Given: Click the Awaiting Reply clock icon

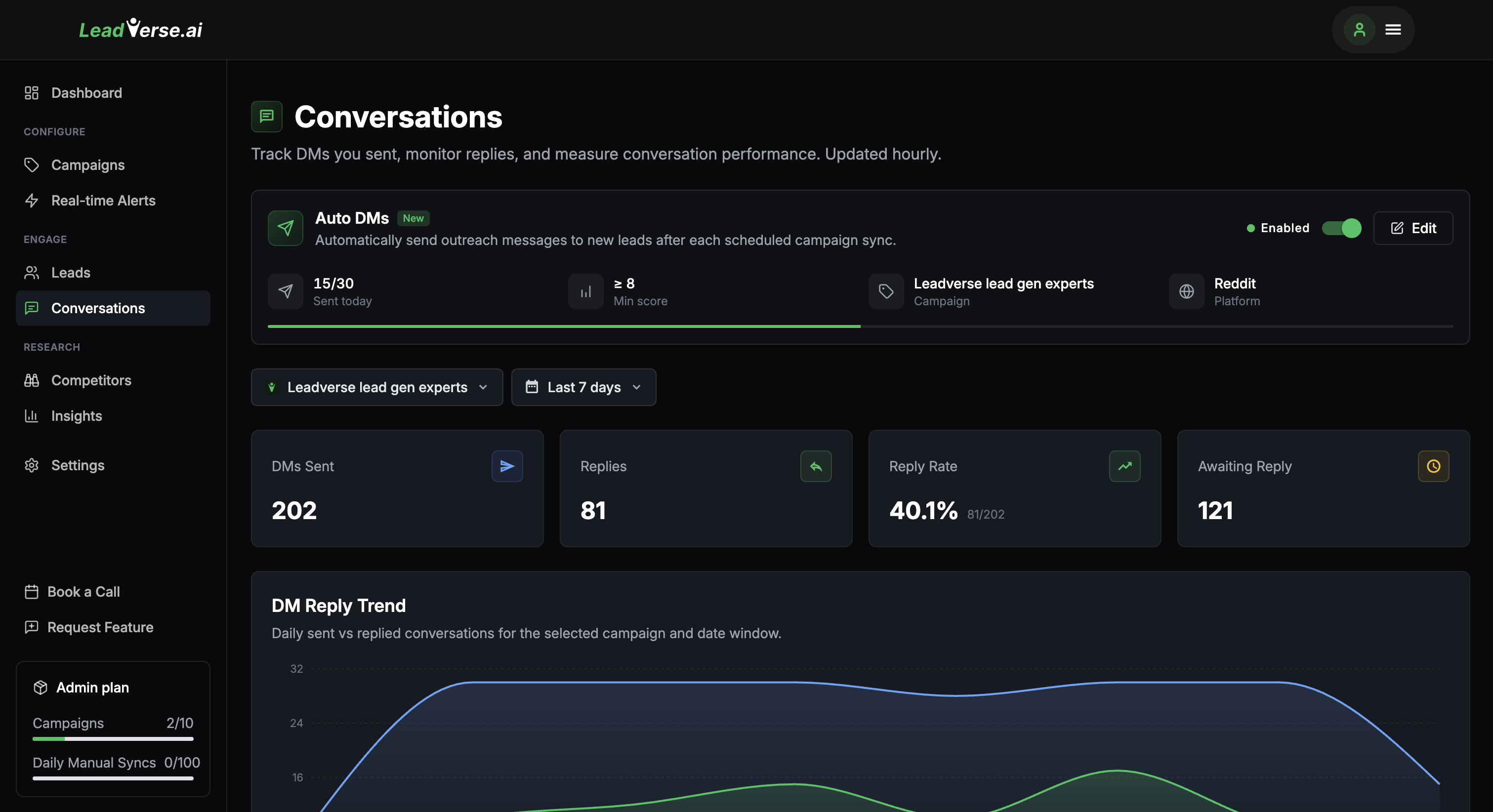Looking at the screenshot, I should coord(1433,466).
